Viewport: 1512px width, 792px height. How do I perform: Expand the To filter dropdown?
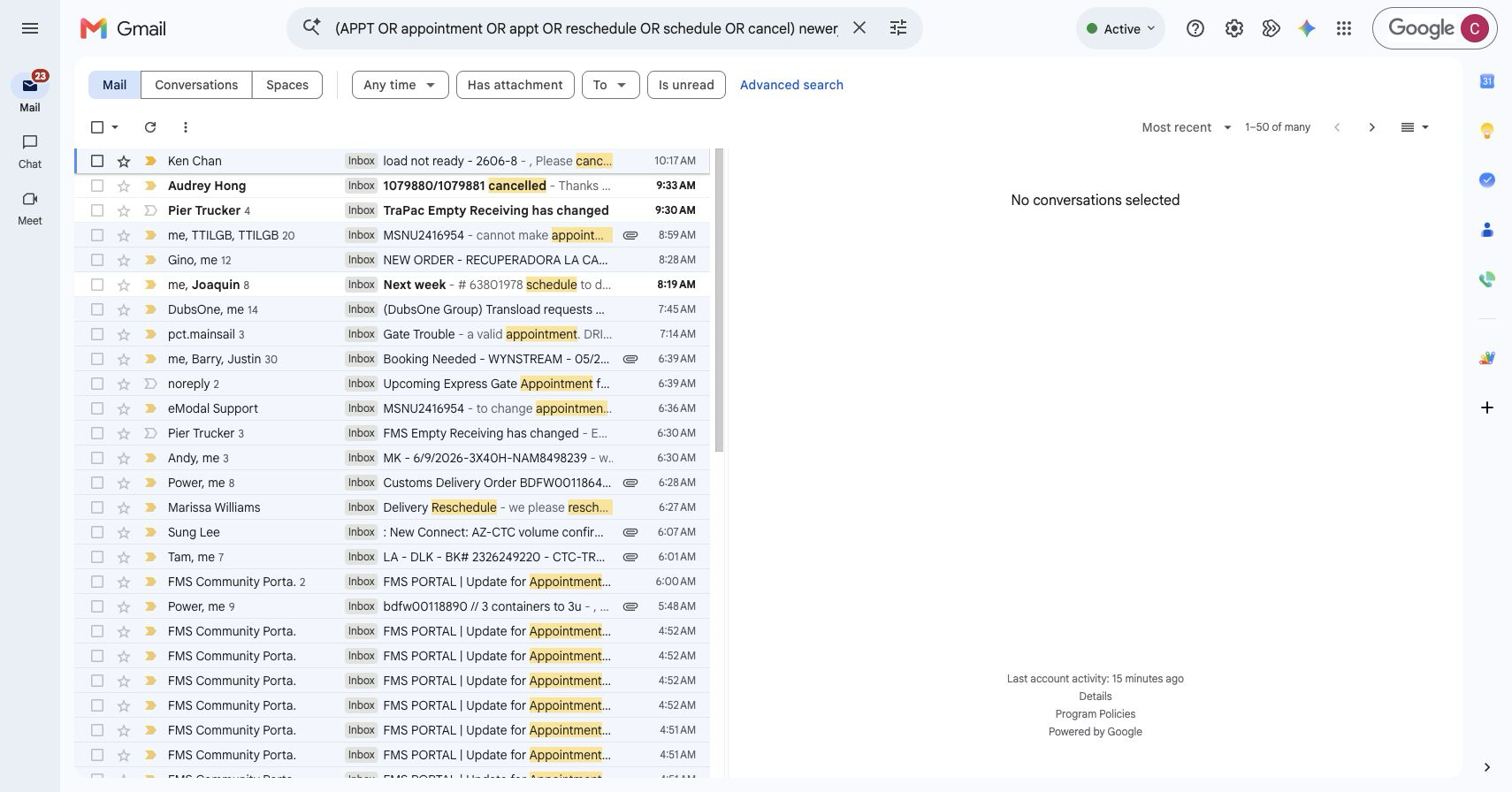coord(610,85)
